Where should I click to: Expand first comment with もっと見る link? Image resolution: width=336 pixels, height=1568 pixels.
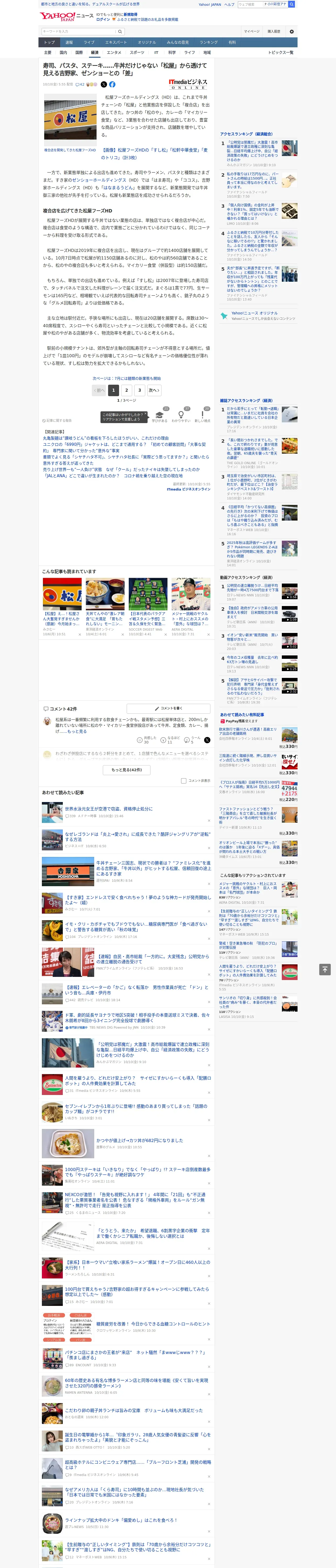coord(77,732)
